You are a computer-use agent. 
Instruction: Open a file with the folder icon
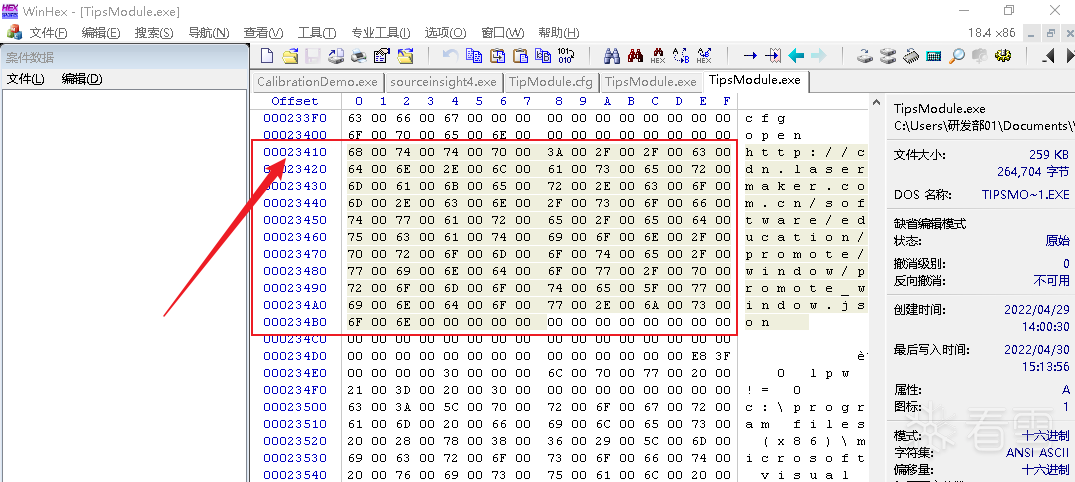pyautogui.click(x=291, y=56)
